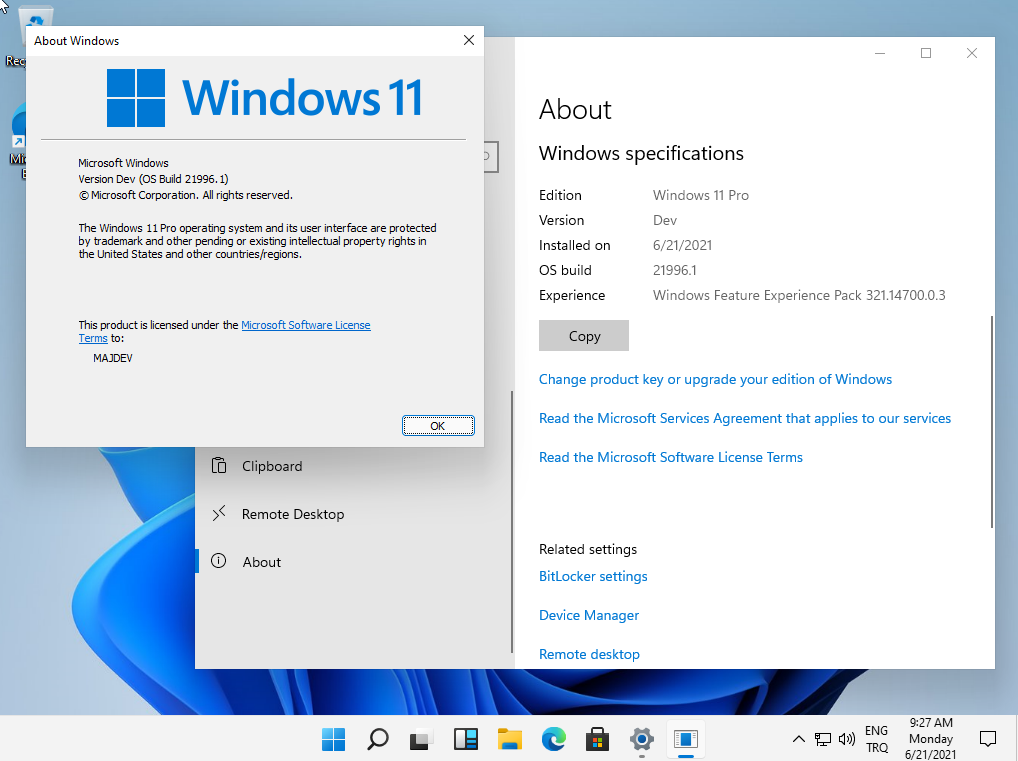Open Device Manager link
Image resolution: width=1018 pixels, height=761 pixels.
coord(589,616)
